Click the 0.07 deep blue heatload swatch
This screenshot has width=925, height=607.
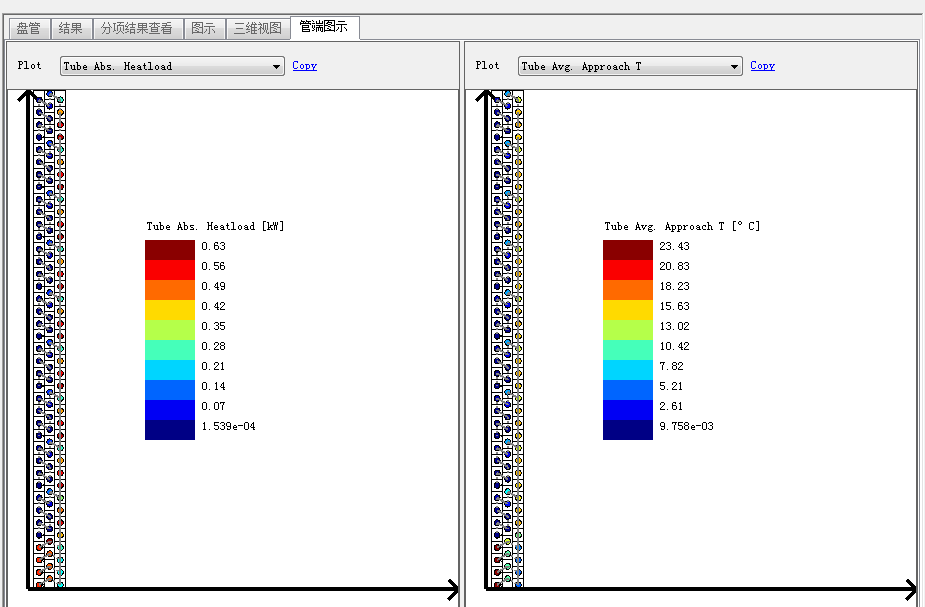point(170,410)
